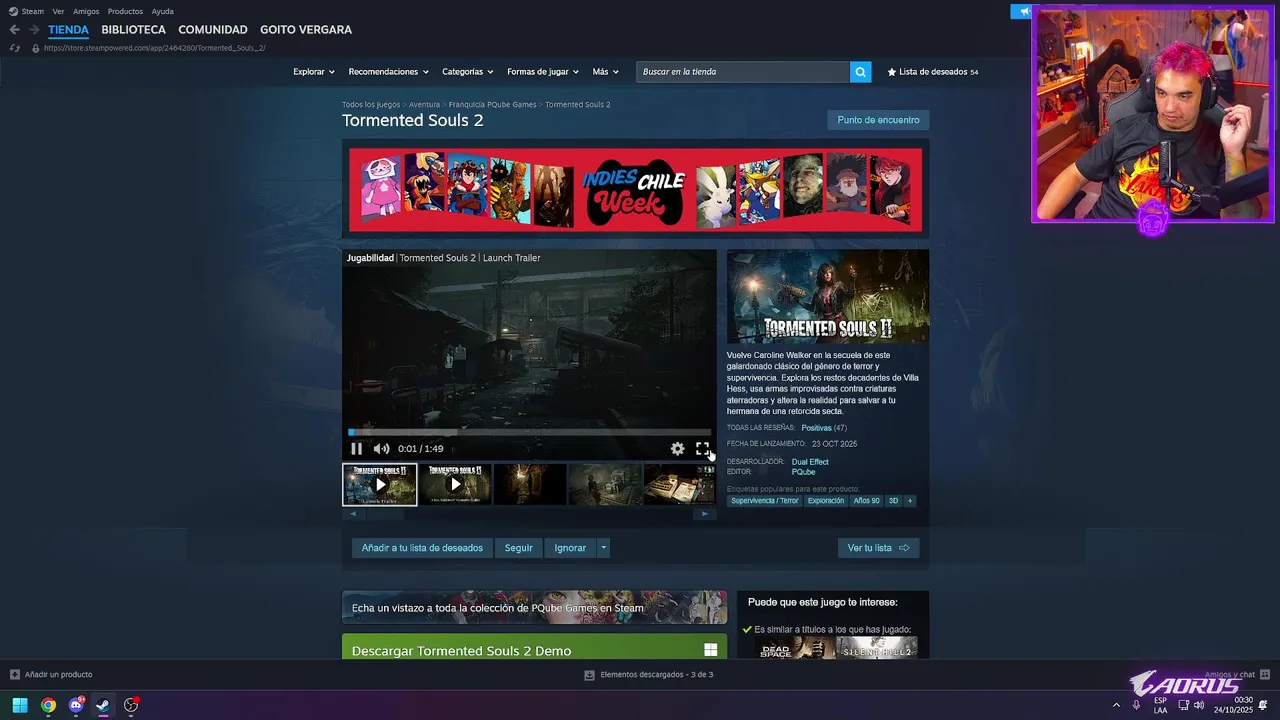This screenshot has width=1280, height=720.
Task: Open the Ayuda menu
Action: pyautogui.click(x=162, y=11)
